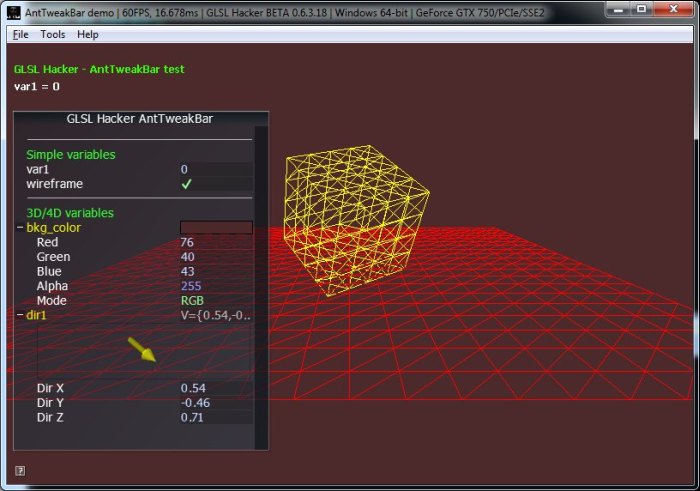Open the Tools menu
700x491 pixels.
click(x=53, y=34)
